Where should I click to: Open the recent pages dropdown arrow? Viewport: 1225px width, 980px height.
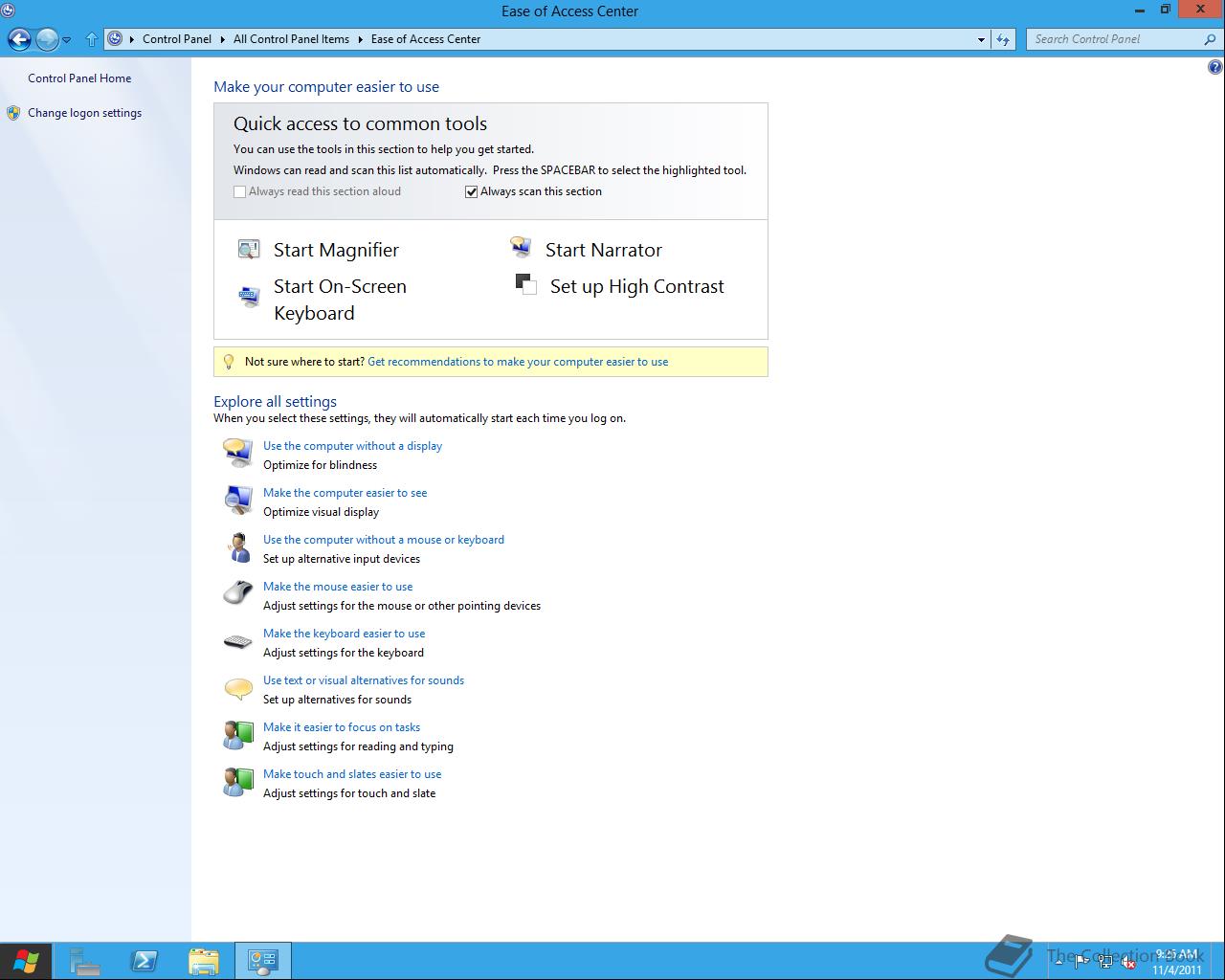[x=67, y=40]
